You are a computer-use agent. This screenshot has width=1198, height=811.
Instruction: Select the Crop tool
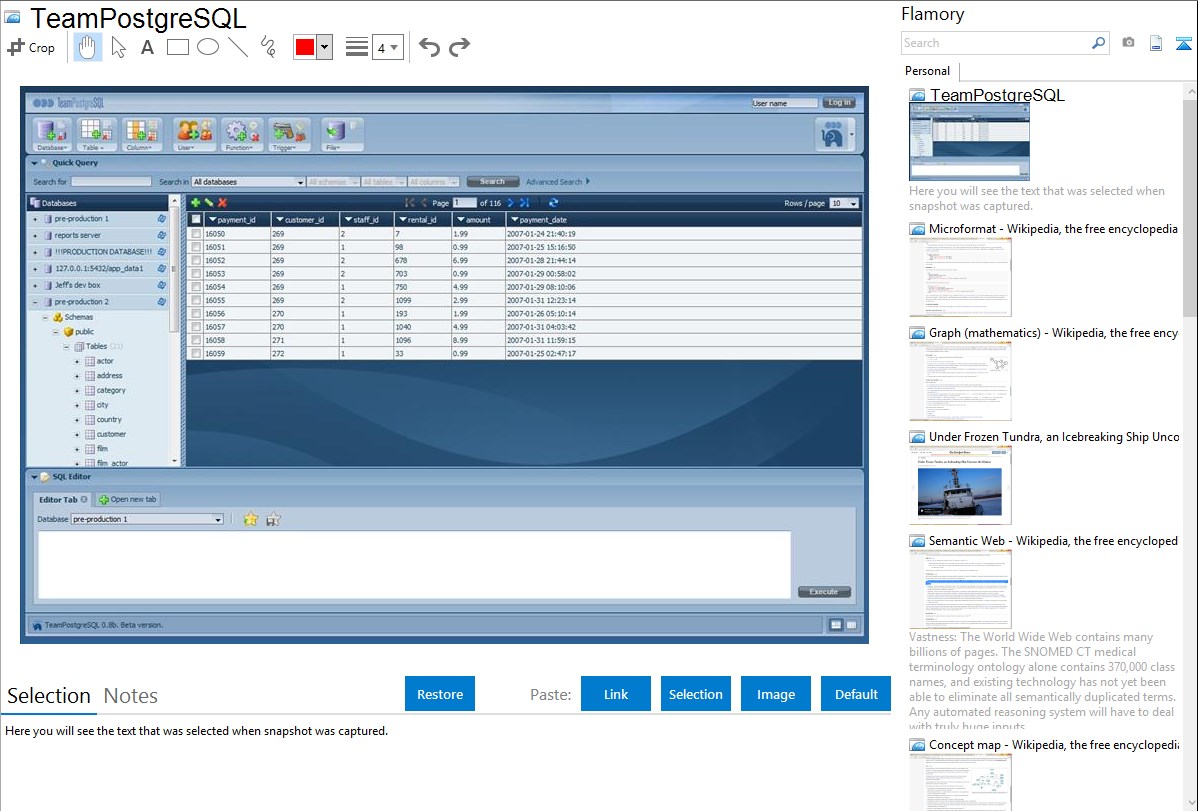(x=31, y=47)
